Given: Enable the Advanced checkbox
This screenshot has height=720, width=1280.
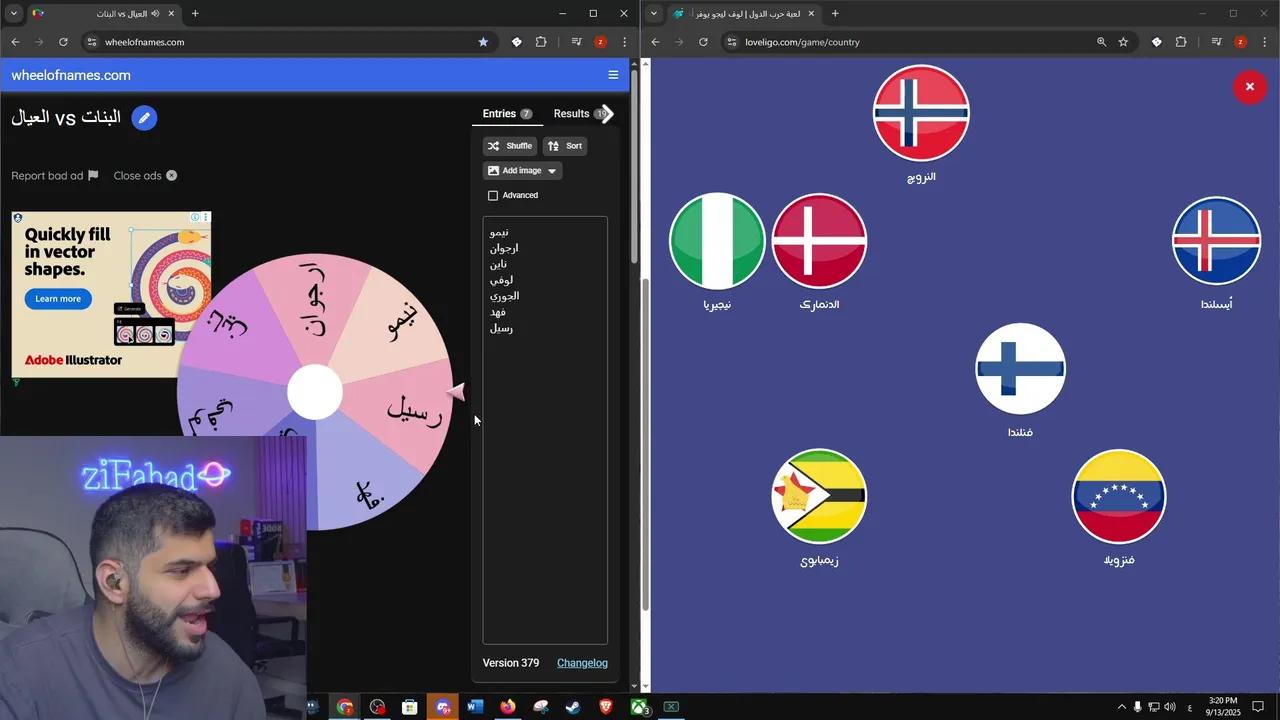Looking at the screenshot, I should pyautogui.click(x=493, y=196).
